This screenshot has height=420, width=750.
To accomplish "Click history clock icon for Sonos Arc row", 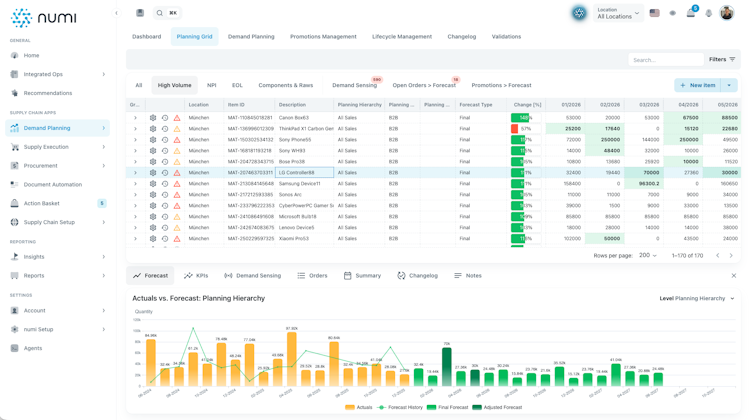I will click(165, 195).
